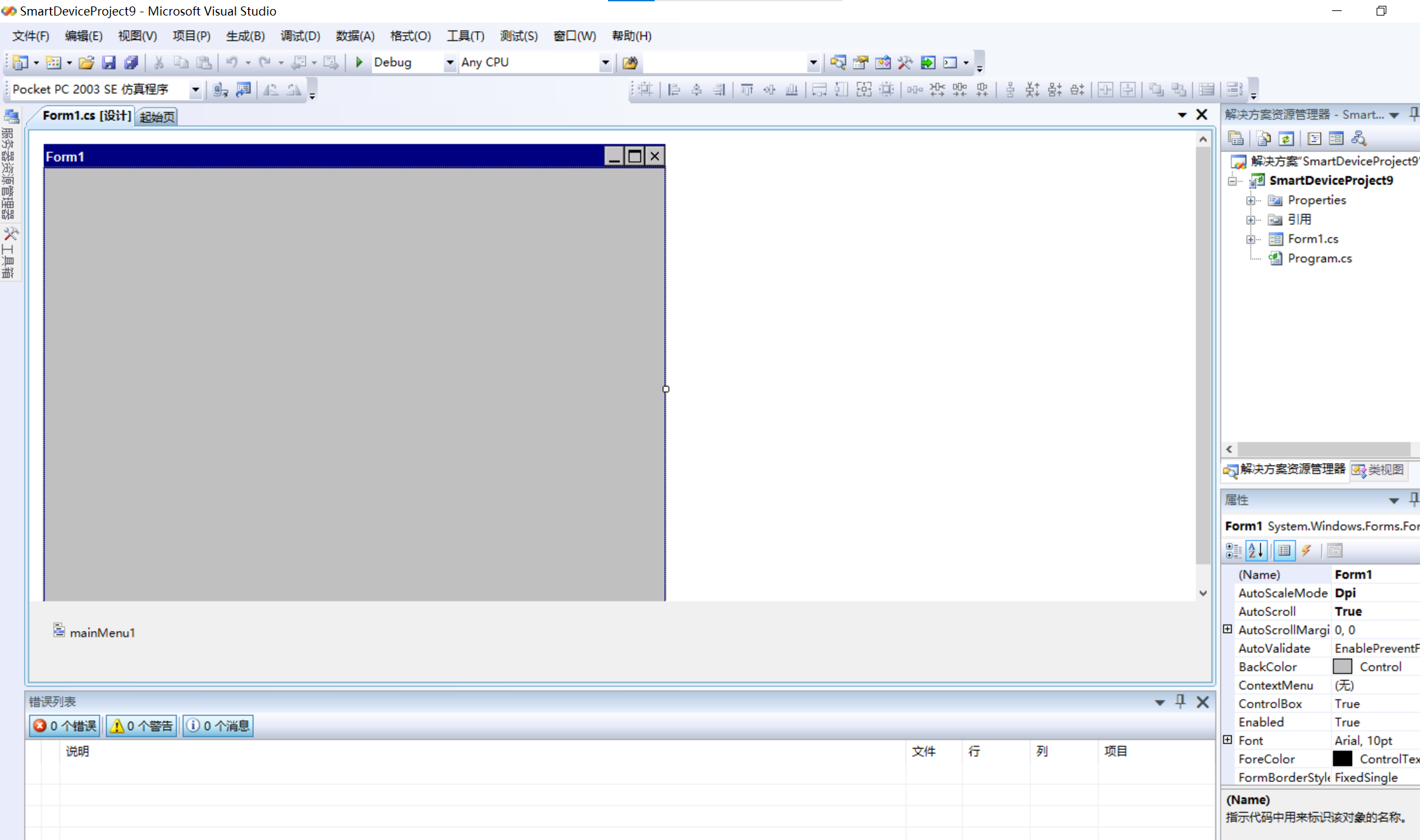Select the View Code icon in Solution Explorer
Image resolution: width=1420 pixels, height=840 pixels.
pyautogui.click(x=1314, y=138)
